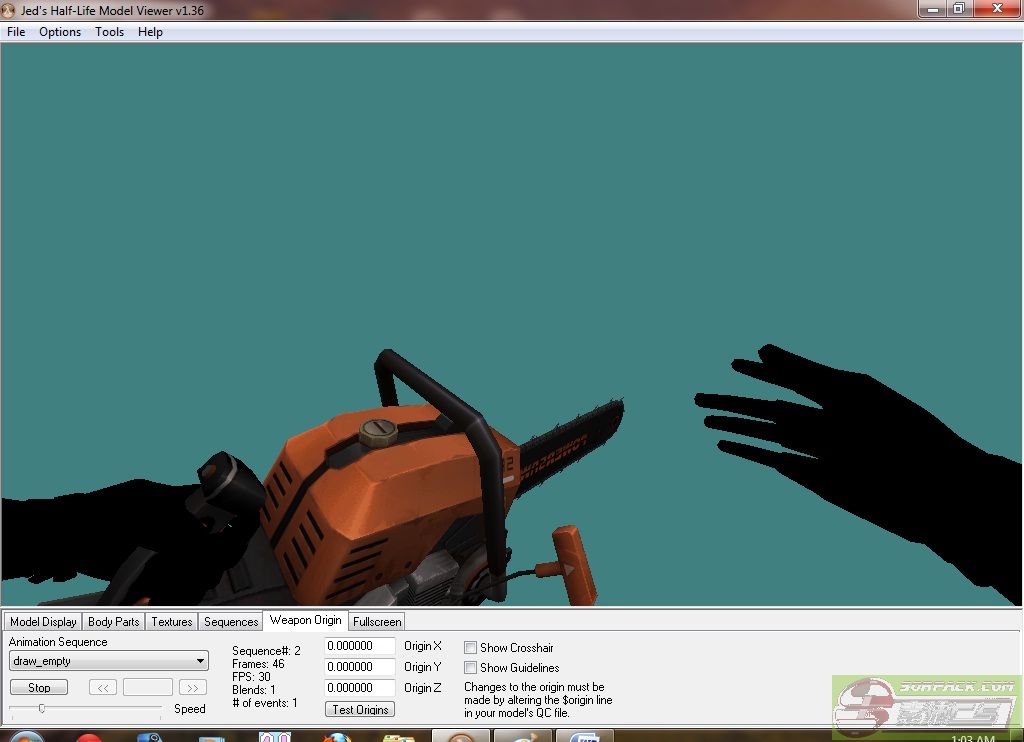The width and height of the screenshot is (1024, 742).
Task: Switch to the Fullscreen tab
Action: coord(377,622)
